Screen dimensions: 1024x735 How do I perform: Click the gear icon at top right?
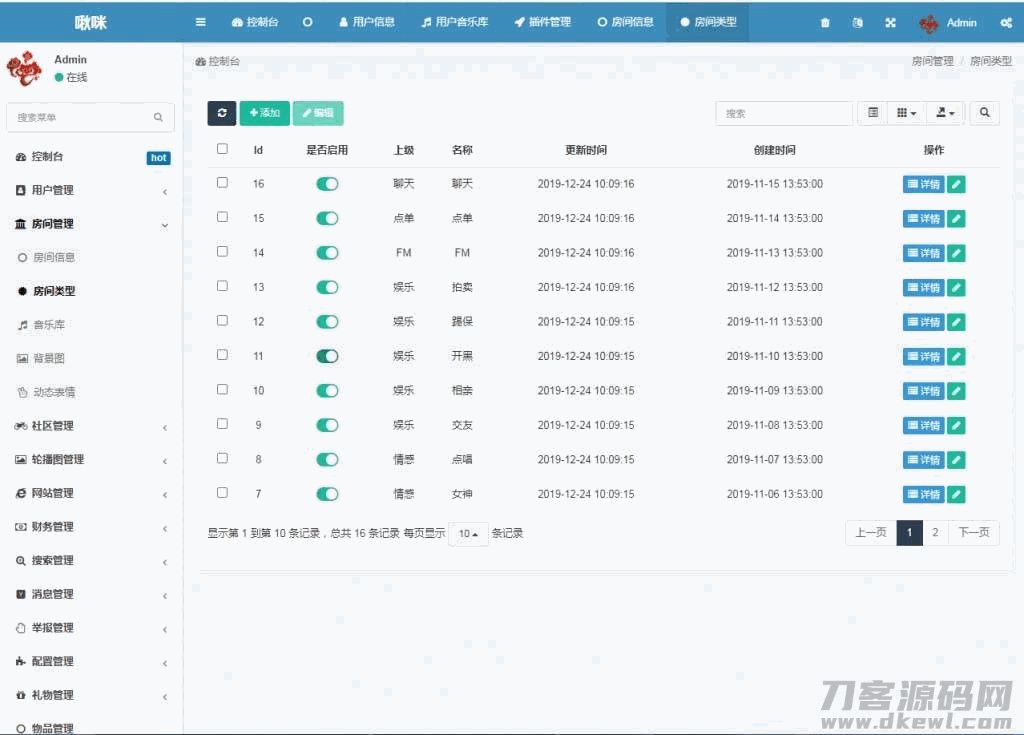click(1006, 21)
